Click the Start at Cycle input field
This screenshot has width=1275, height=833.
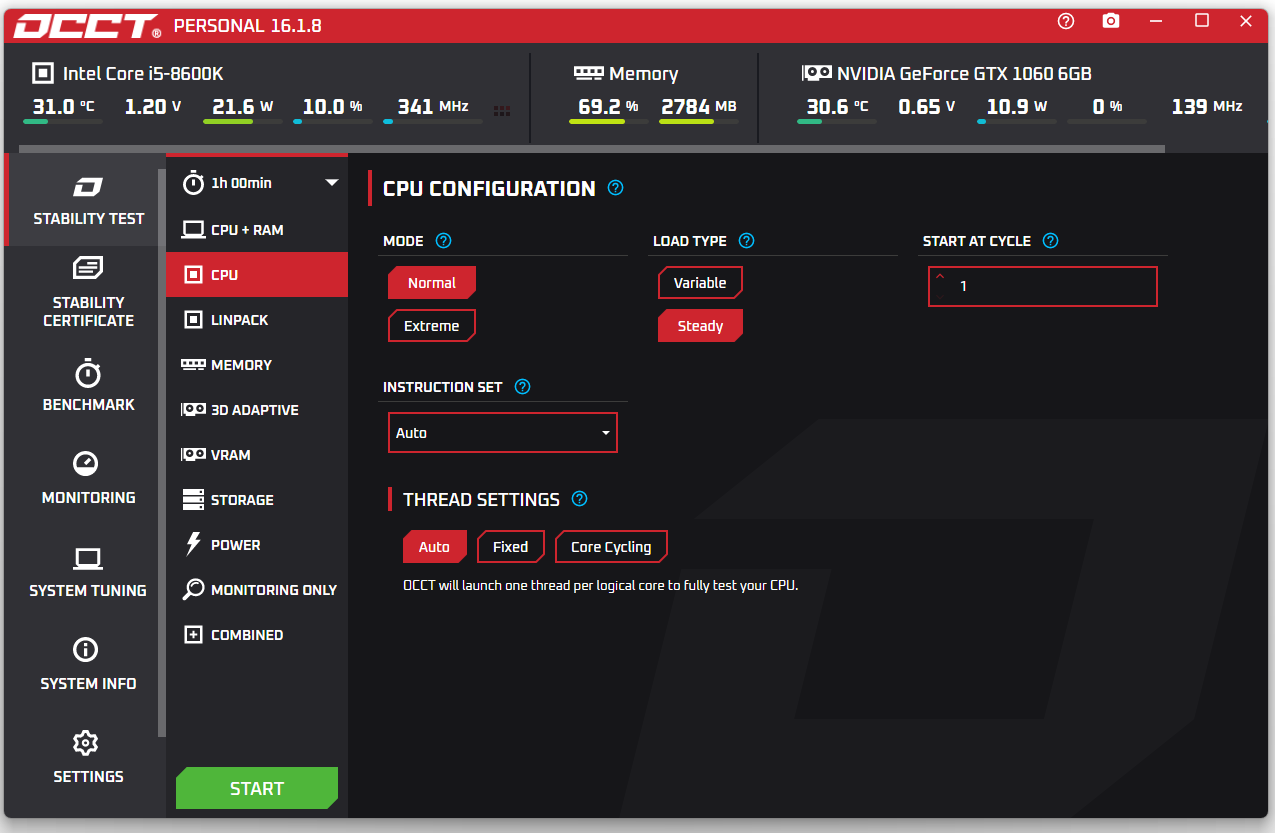(1043, 286)
